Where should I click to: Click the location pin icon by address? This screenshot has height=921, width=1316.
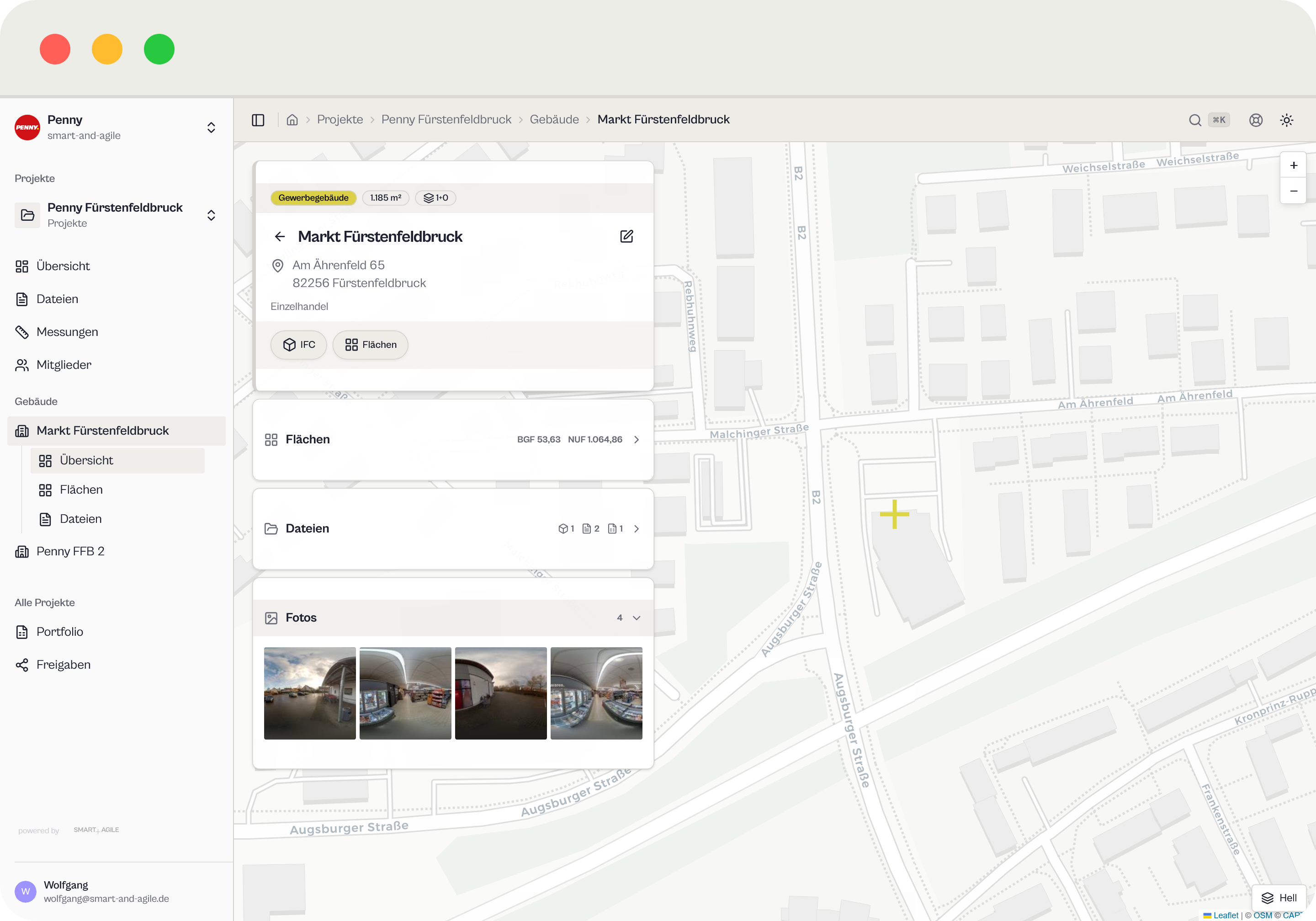pos(277,266)
